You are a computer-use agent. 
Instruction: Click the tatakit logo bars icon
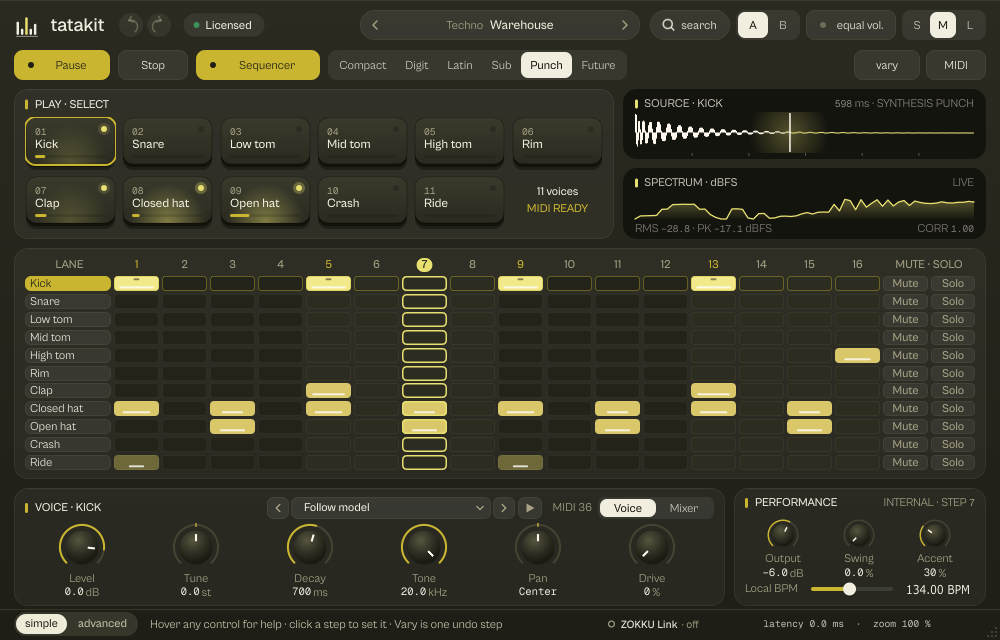(x=27, y=26)
